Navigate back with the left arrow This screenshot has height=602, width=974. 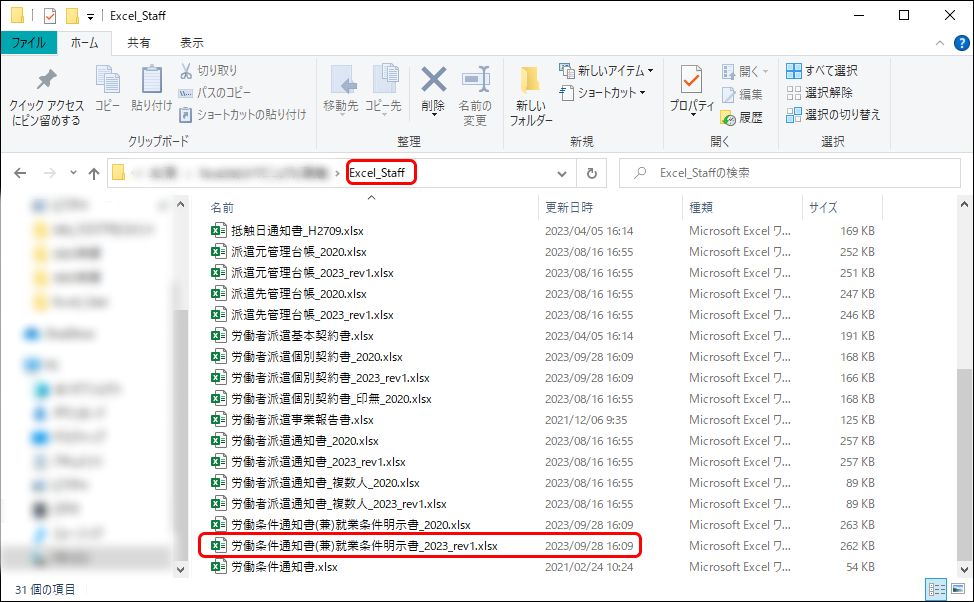coord(20,172)
